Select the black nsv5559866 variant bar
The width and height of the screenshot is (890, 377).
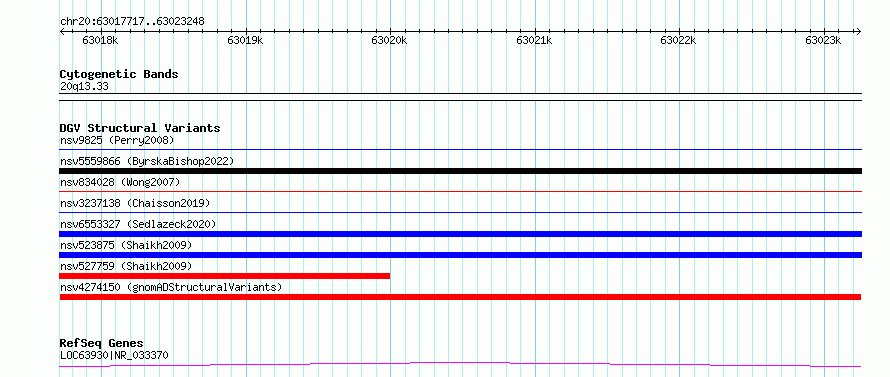pyautogui.click(x=460, y=171)
